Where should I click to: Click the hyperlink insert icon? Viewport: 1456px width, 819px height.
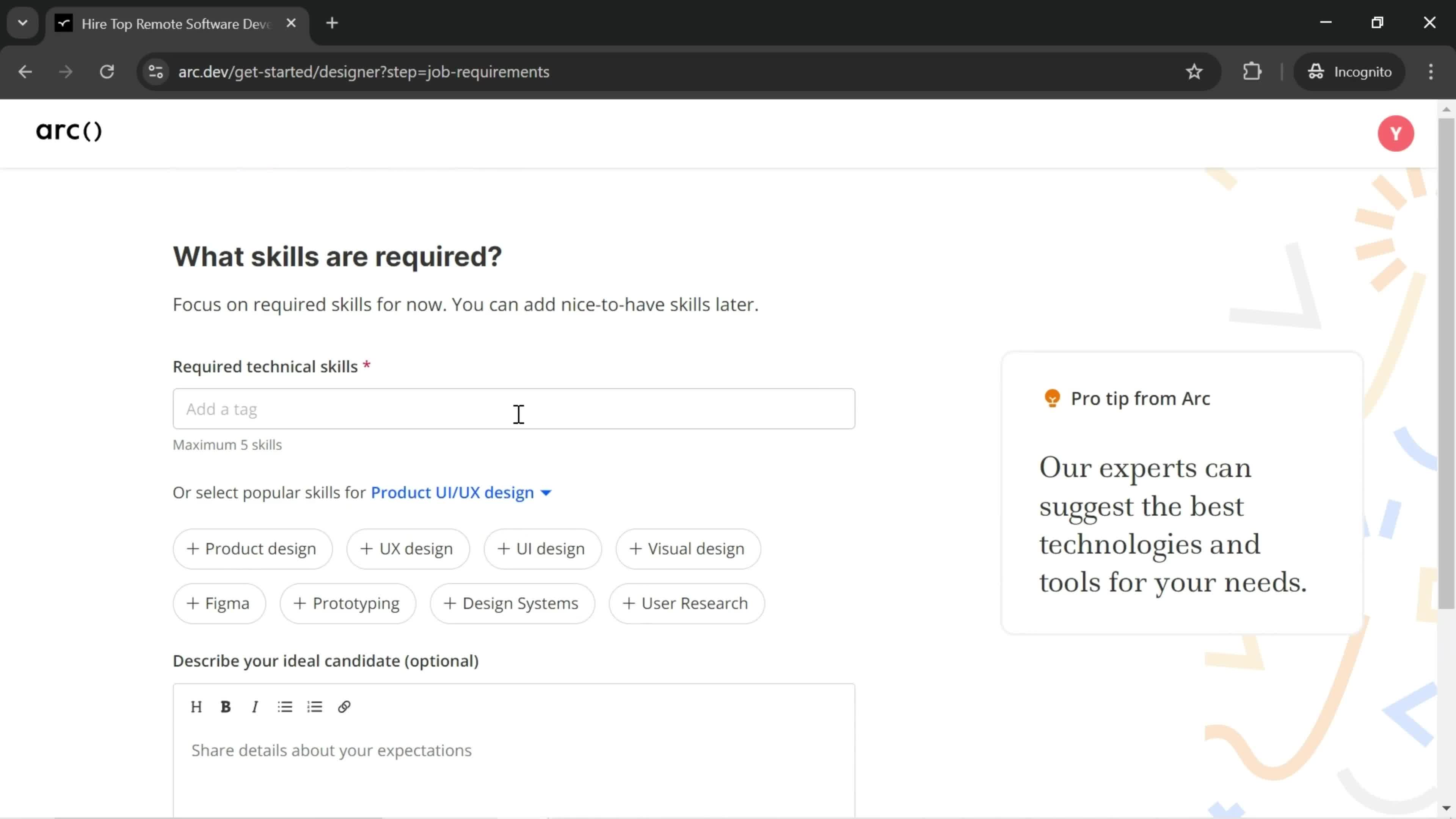[x=344, y=707]
